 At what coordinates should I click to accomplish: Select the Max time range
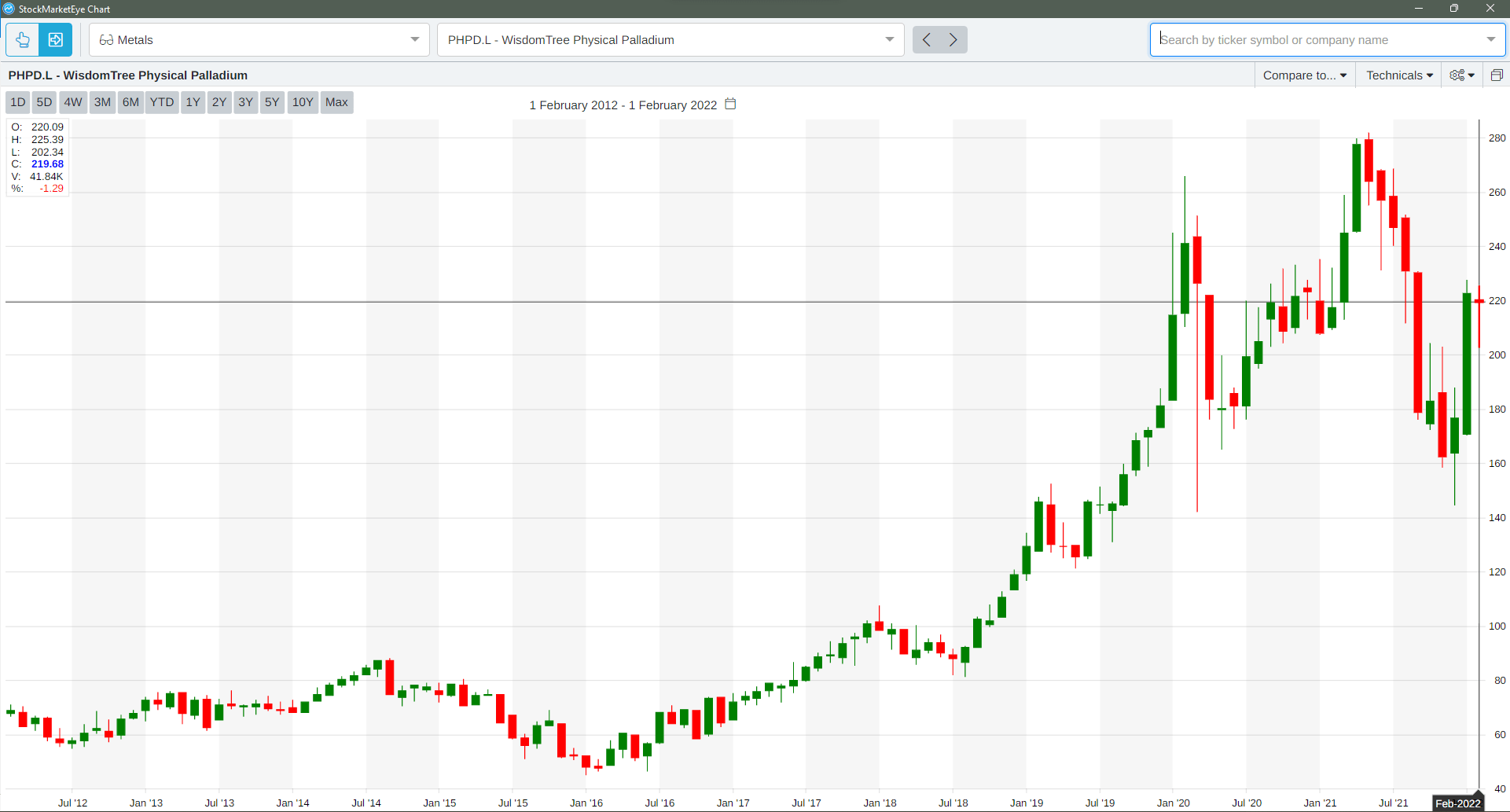[x=336, y=102]
